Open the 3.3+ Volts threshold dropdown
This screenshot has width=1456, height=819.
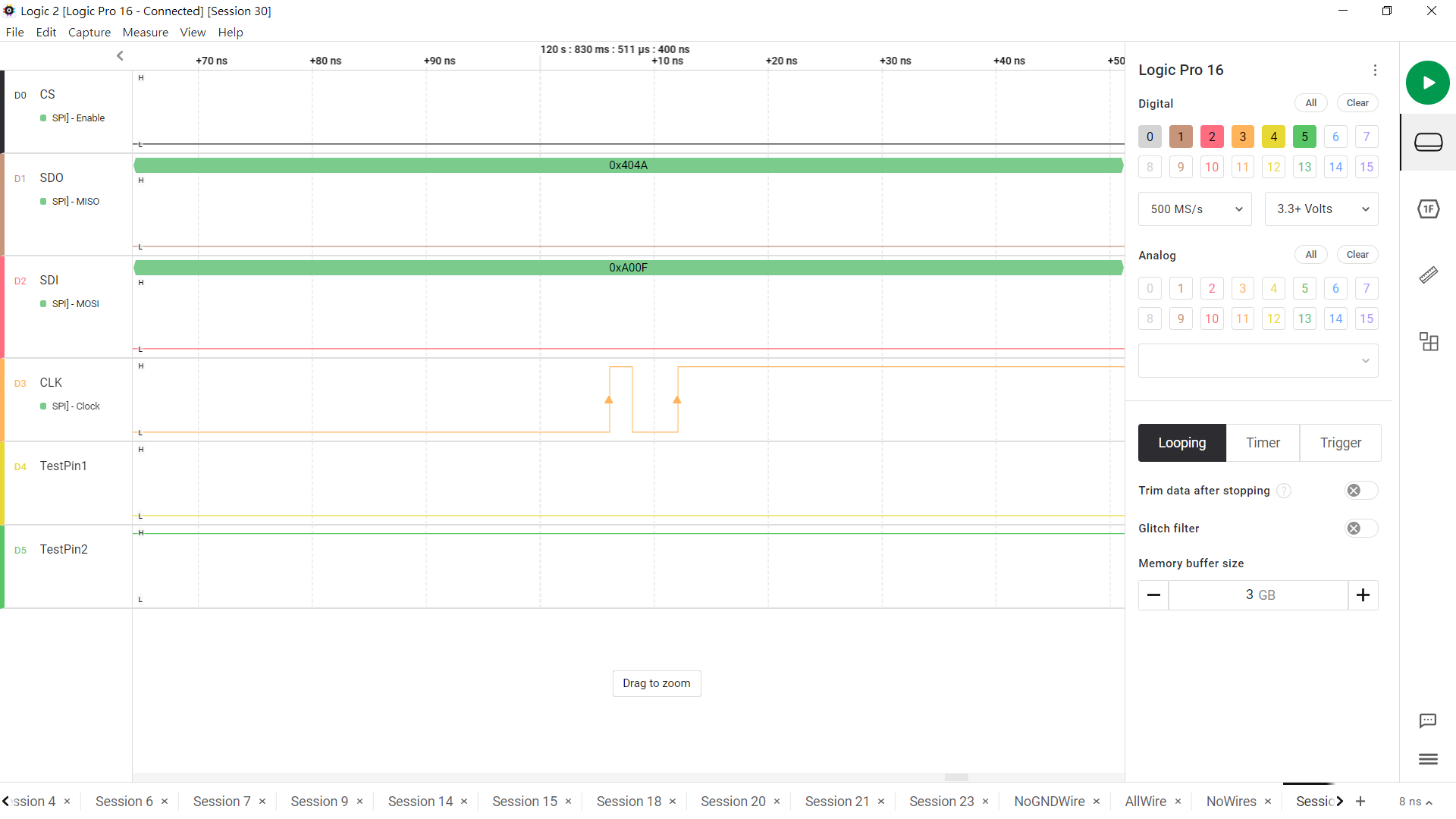point(1321,209)
